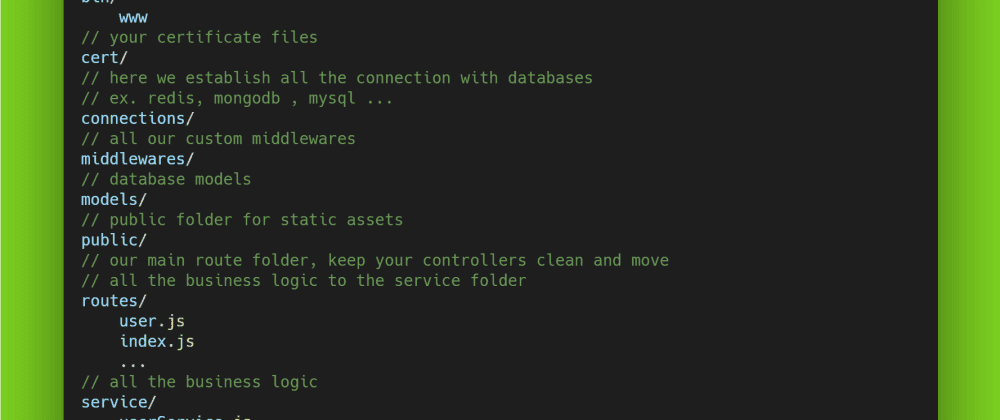Click the static assets comment line
The height and width of the screenshot is (420, 1000).
242,219
